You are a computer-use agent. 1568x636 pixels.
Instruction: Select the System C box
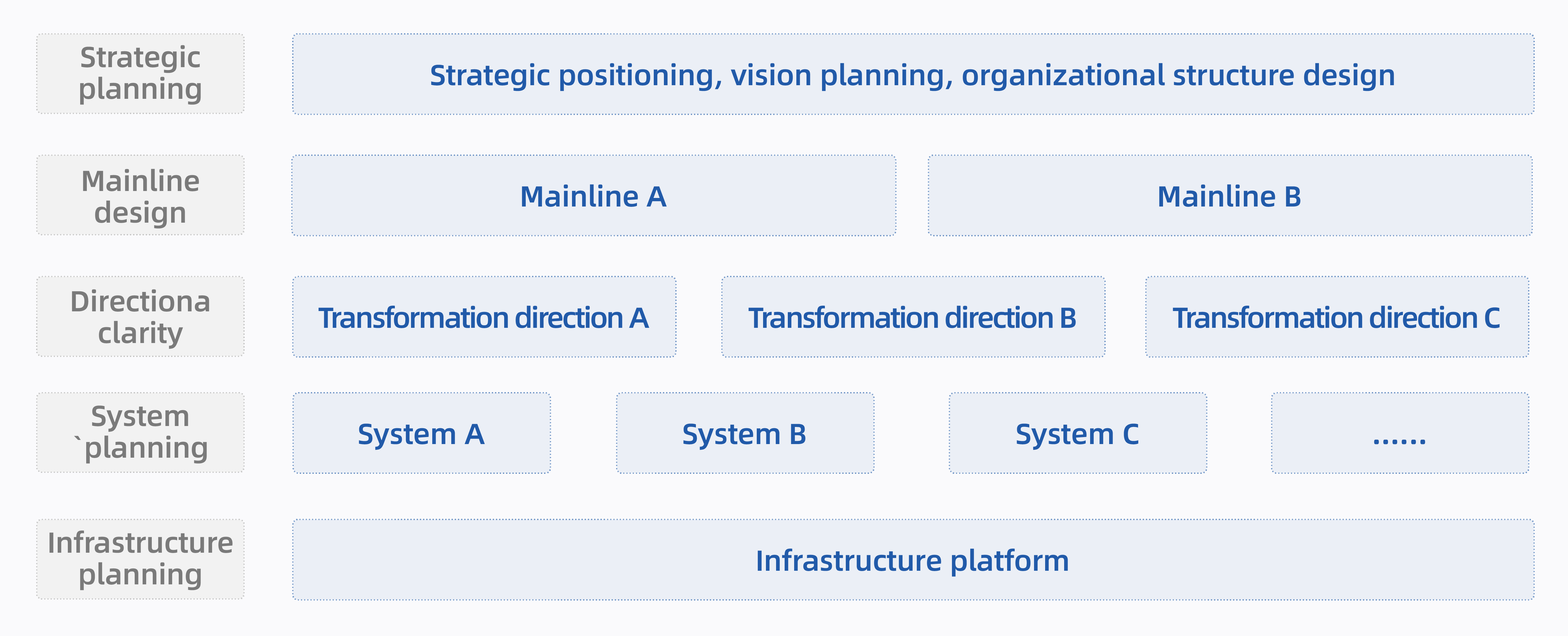[x=1078, y=433]
